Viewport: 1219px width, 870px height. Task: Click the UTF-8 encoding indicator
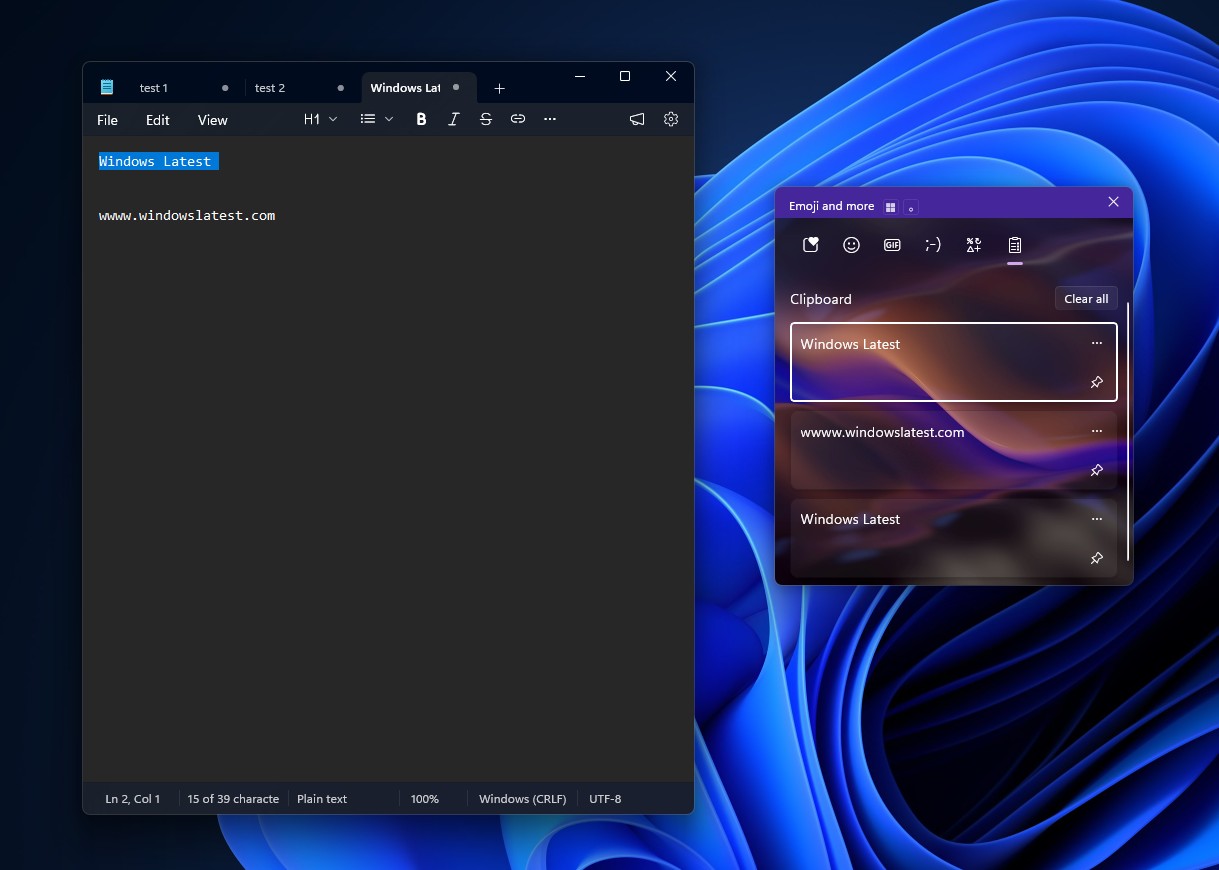pyautogui.click(x=605, y=799)
